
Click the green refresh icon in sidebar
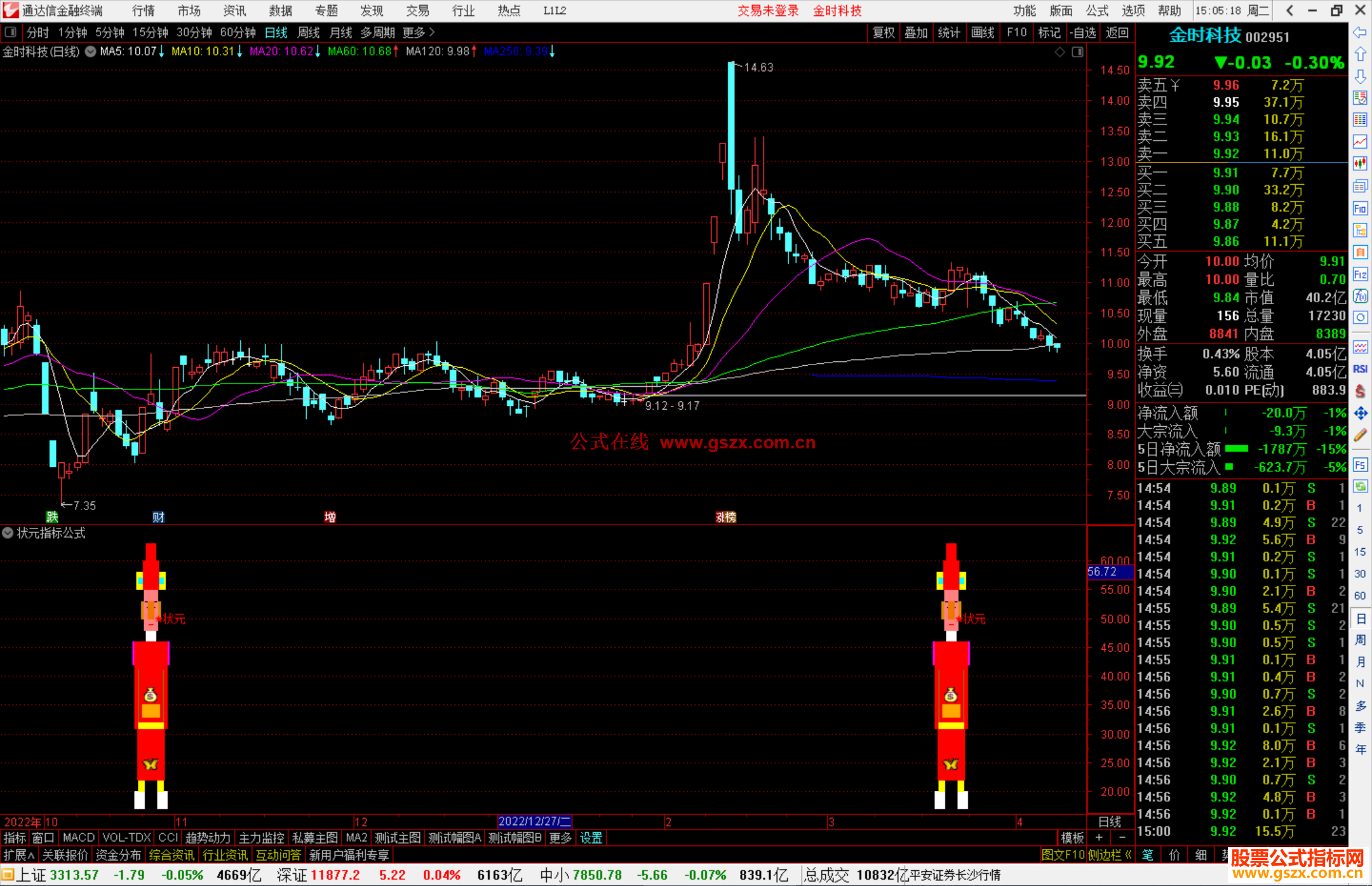[x=1360, y=487]
